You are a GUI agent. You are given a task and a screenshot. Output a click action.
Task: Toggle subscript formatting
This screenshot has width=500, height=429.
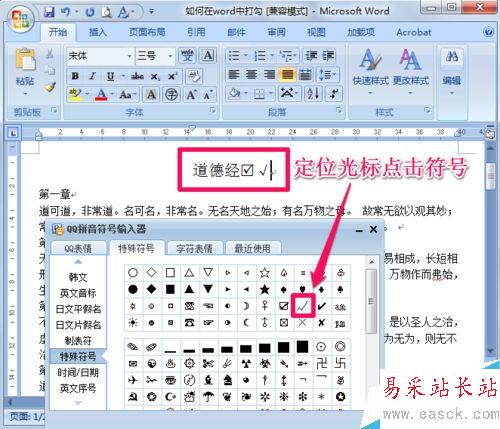coord(155,76)
